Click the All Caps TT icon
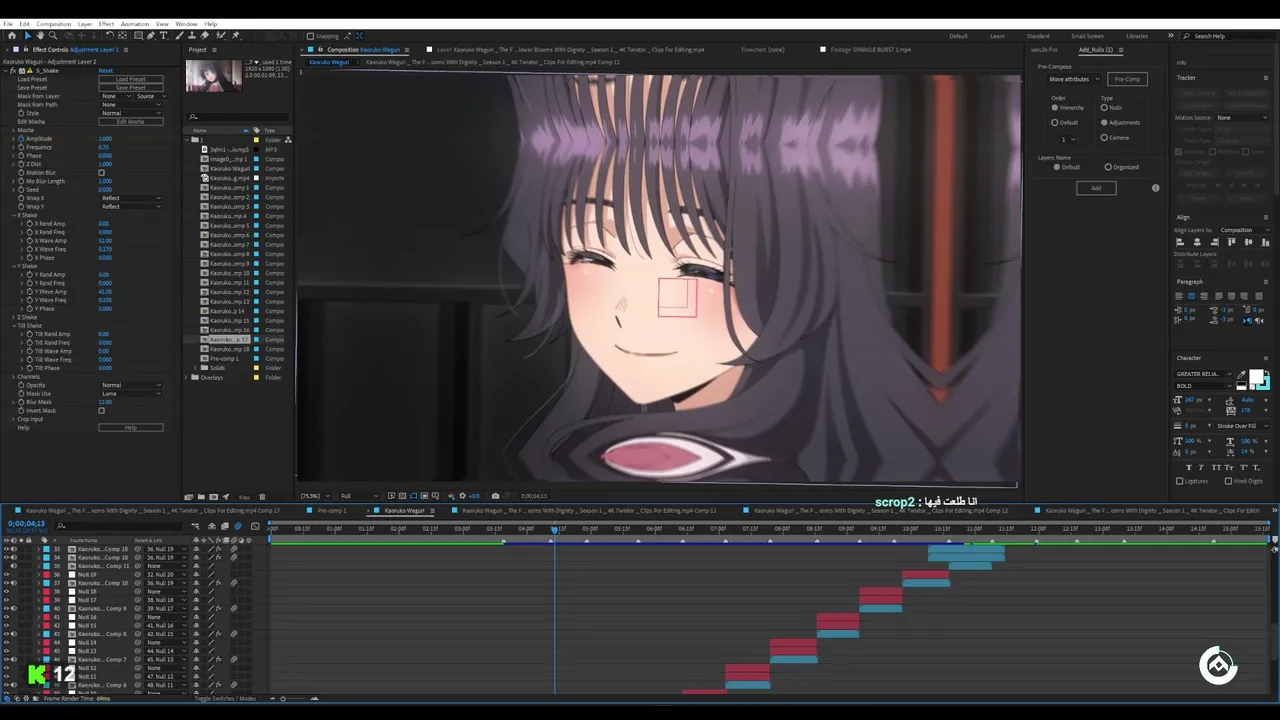1280x720 pixels. pos(1216,468)
